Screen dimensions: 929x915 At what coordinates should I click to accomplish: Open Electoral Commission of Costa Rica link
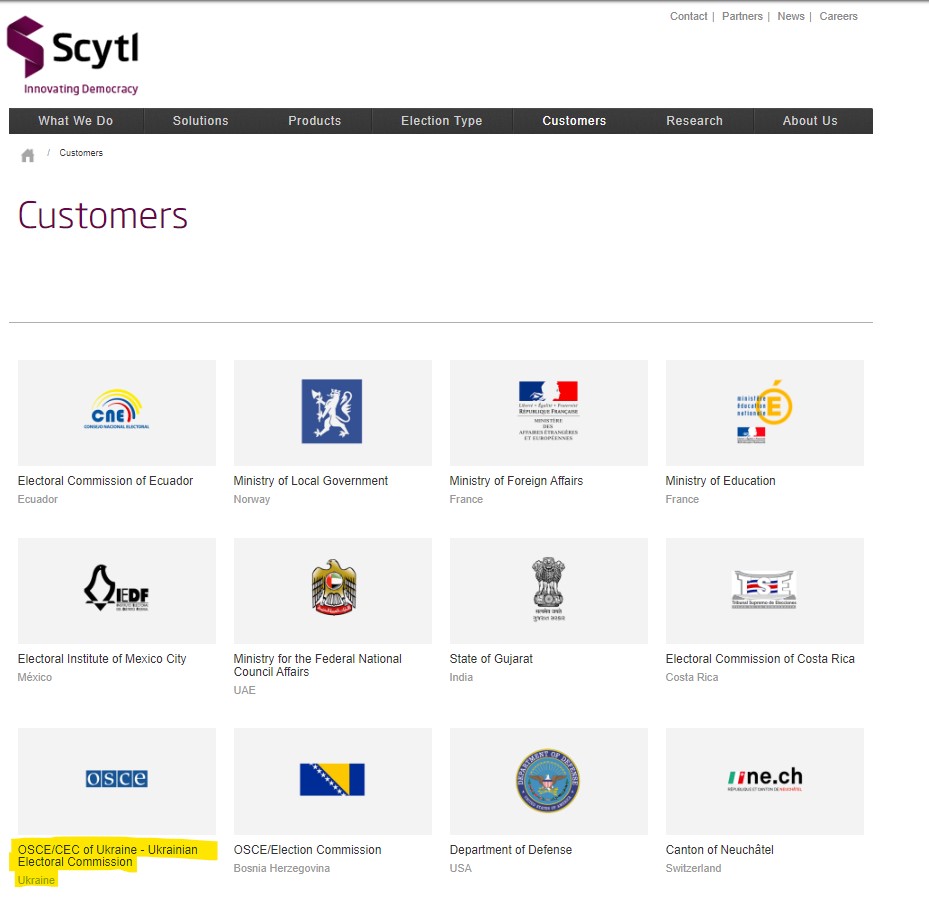click(x=760, y=659)
